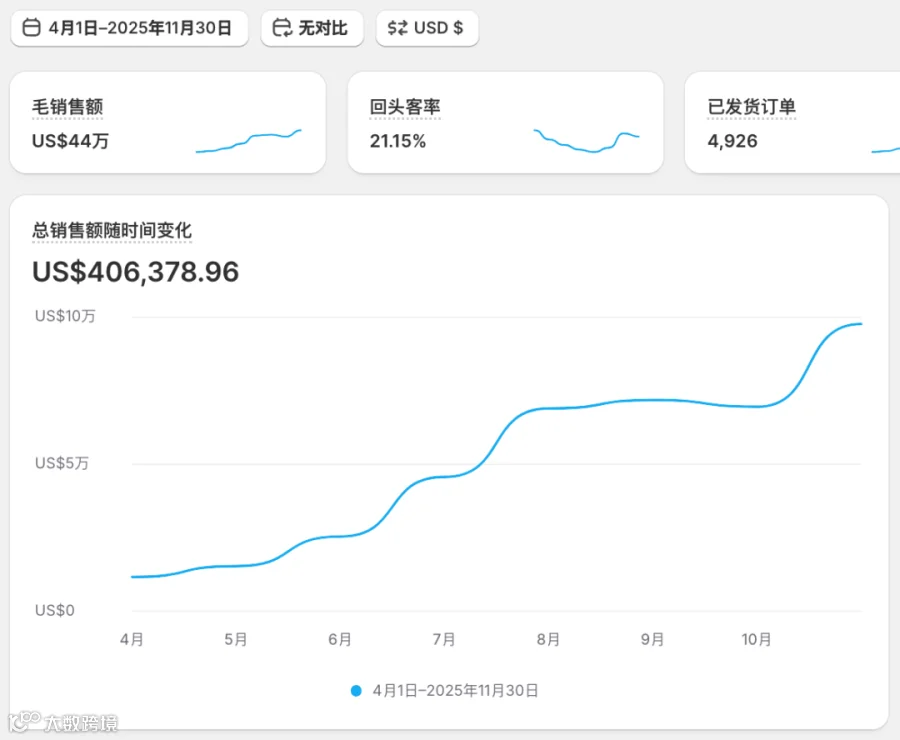The height and width of the screenshot is (740, 900).
Task: Open the 无对比 comparison dropdown
Action: (x=312, y=28)
